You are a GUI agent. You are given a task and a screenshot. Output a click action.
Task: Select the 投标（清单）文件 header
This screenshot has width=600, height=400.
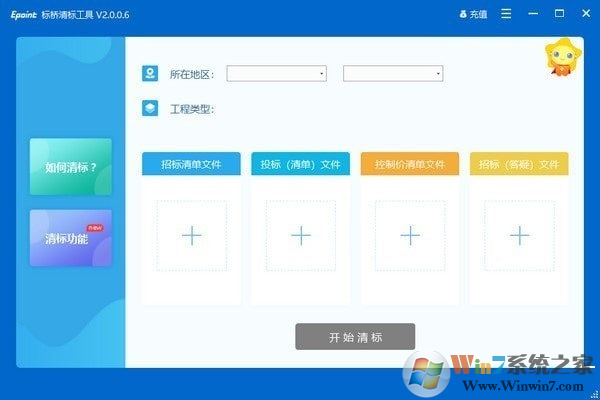[300, 164]
